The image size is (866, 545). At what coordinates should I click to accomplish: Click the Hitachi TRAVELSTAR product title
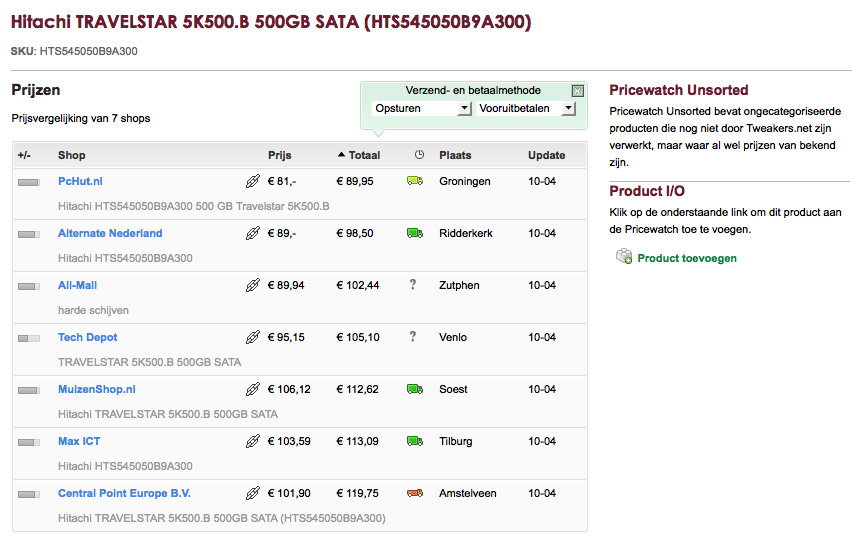(271, 22)
